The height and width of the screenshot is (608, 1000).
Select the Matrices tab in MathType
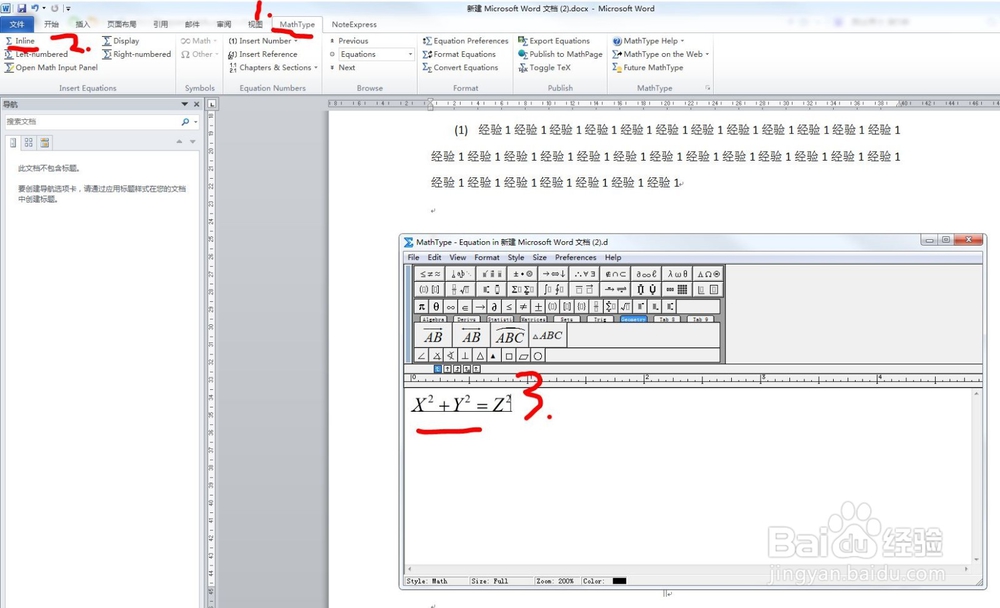click(x=533, y=319)
